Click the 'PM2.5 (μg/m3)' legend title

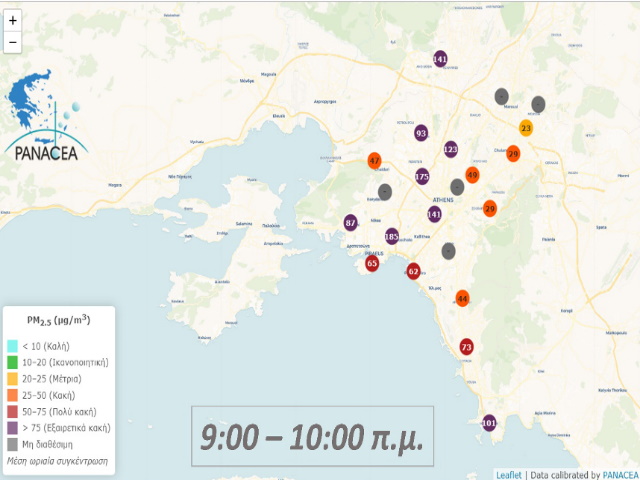pos(59,320)
